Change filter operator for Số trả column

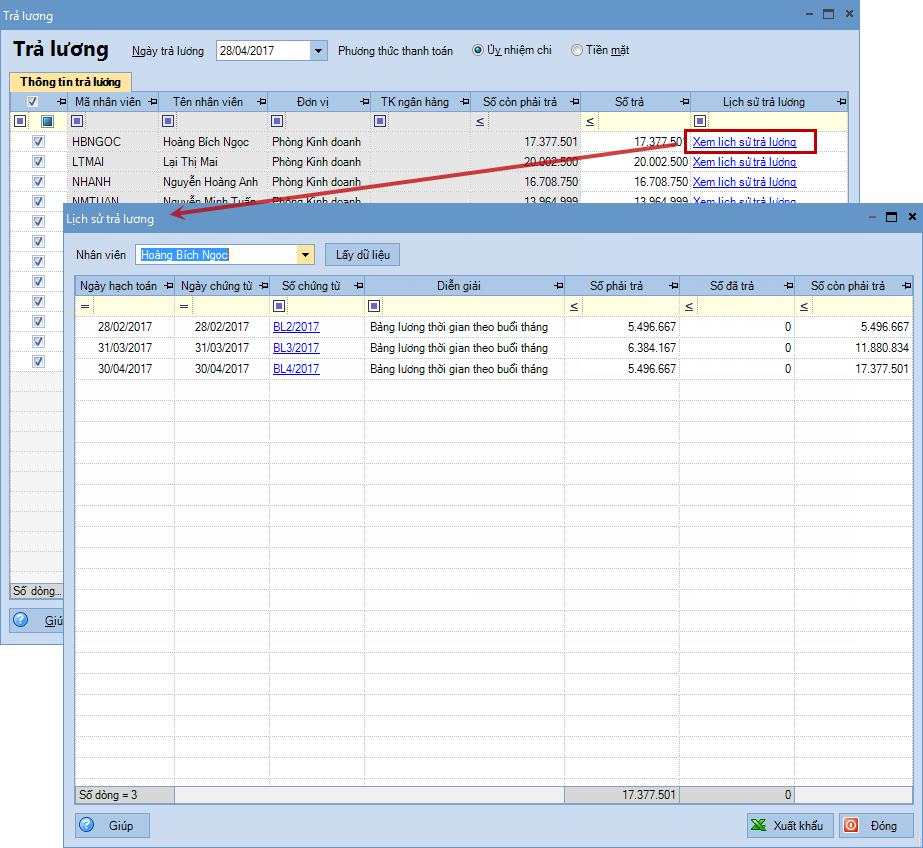590,122
